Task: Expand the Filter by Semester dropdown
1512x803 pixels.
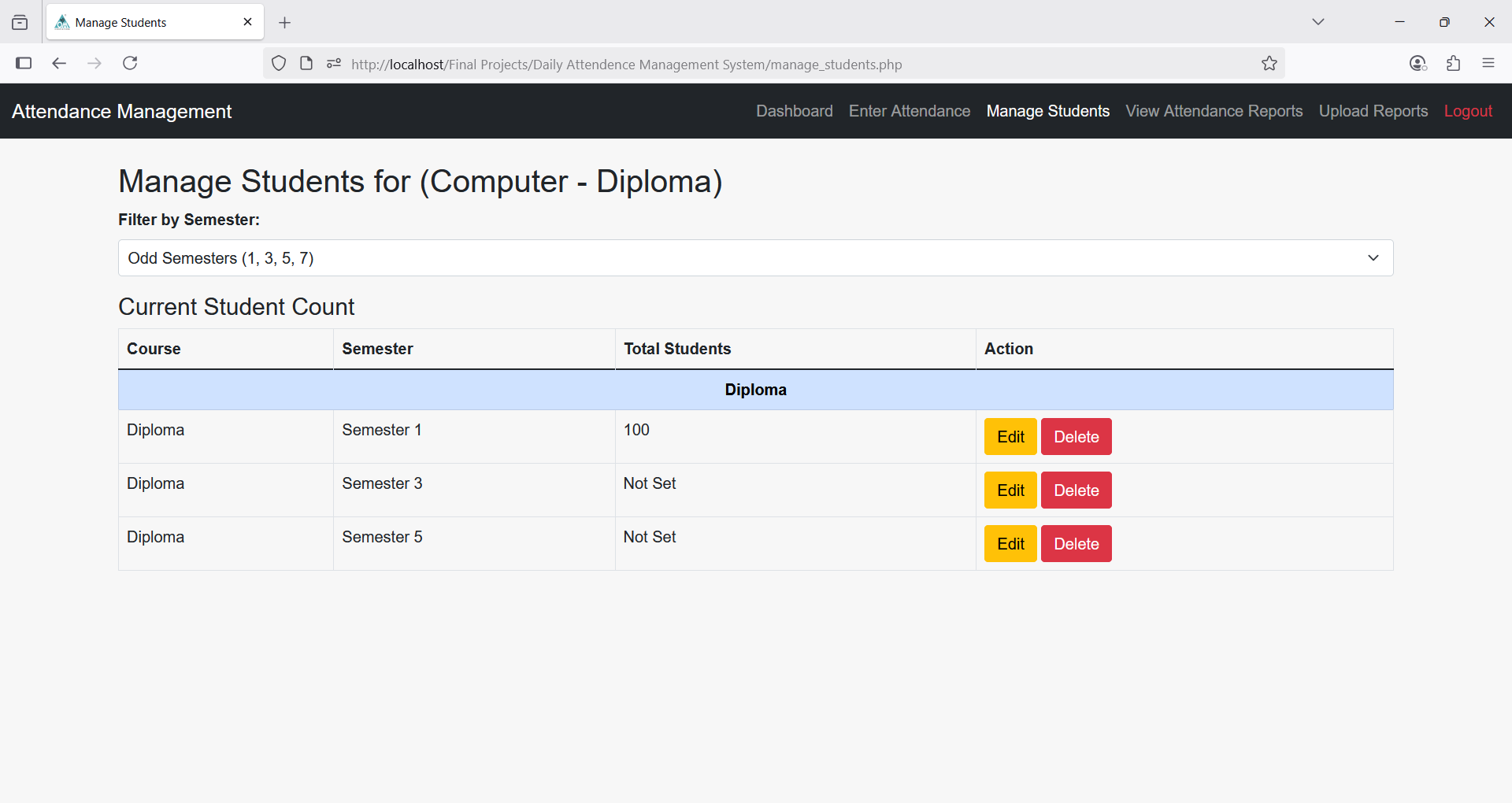Action: tap(755, 258)
